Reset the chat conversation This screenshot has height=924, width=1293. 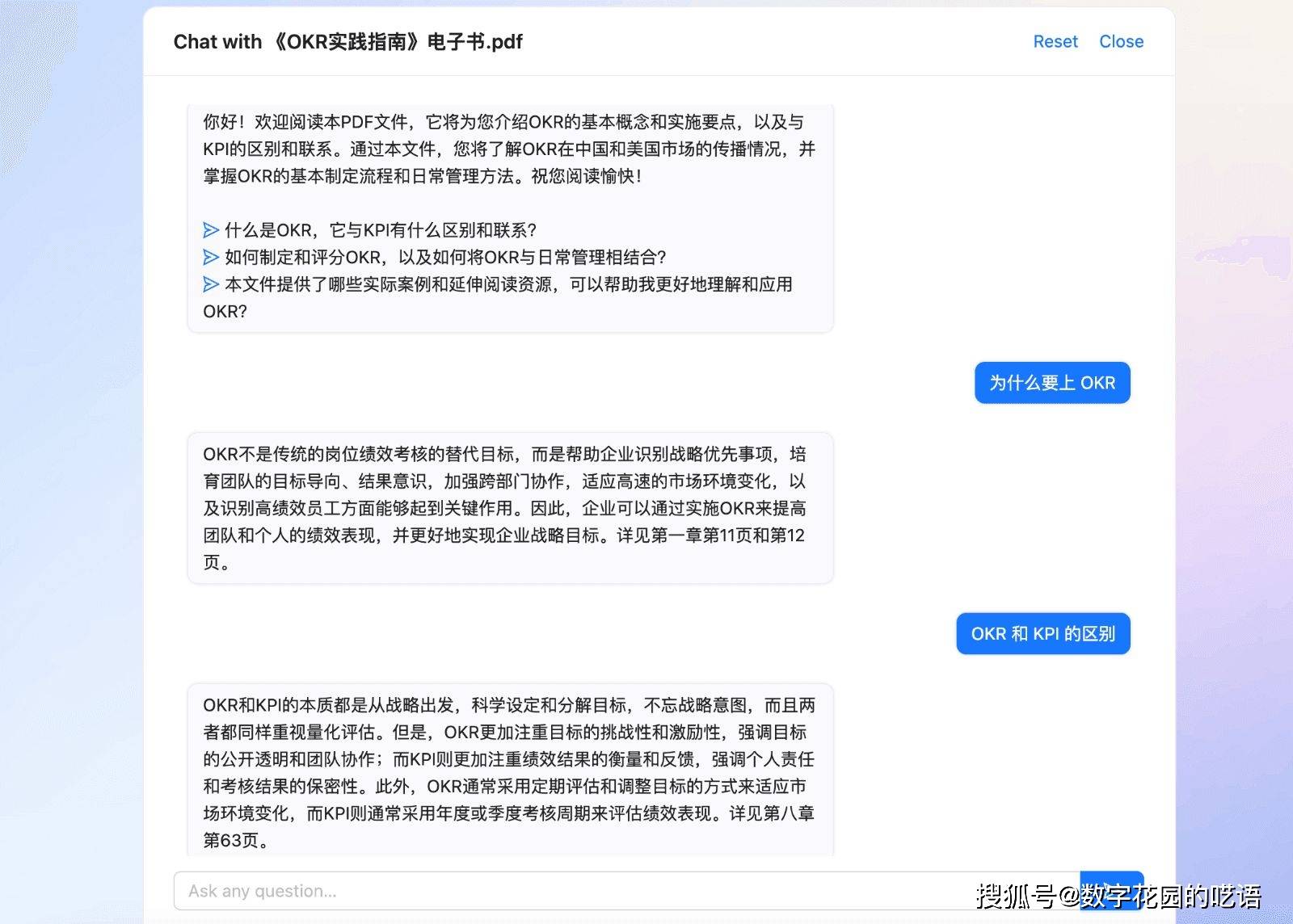coord(1055,41)
